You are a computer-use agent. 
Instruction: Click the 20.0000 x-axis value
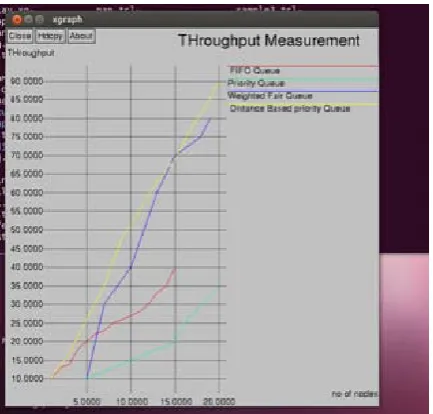click(219, 401)
